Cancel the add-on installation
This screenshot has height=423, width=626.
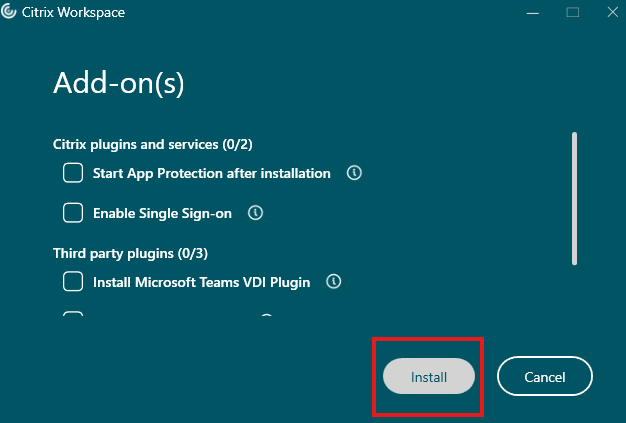click(x=545, y=377)
